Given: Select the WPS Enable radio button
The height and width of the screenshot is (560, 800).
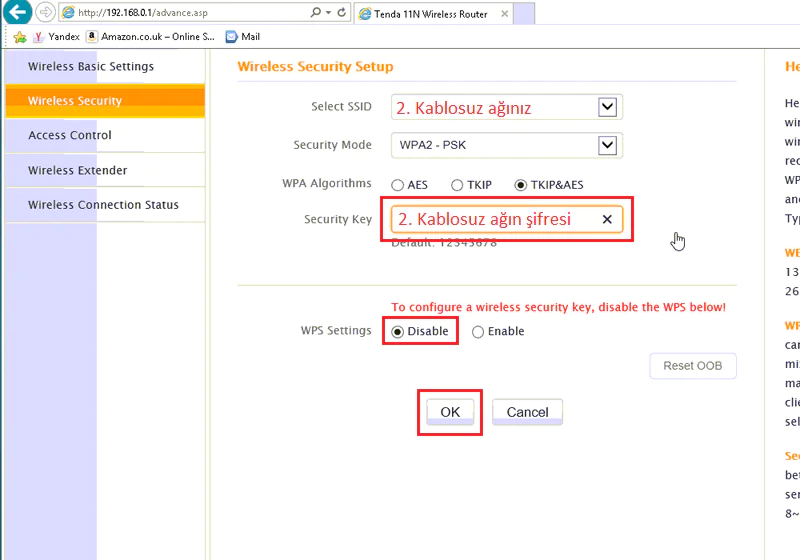Looking at the screenshot, I should [x=478, y=332].
